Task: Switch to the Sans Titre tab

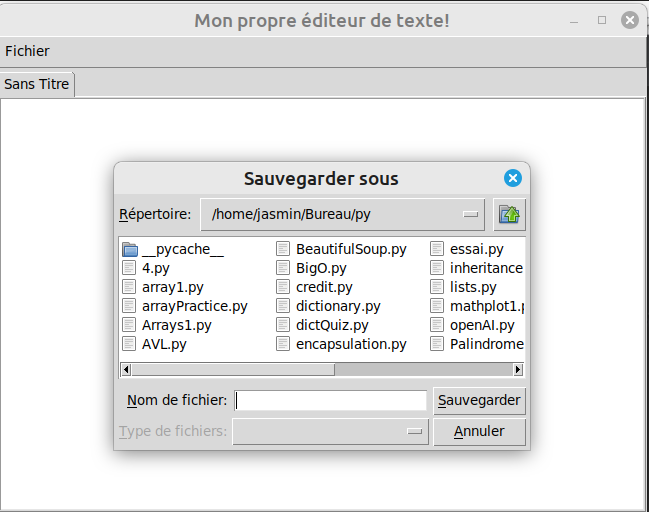Action: pos(37,84)
